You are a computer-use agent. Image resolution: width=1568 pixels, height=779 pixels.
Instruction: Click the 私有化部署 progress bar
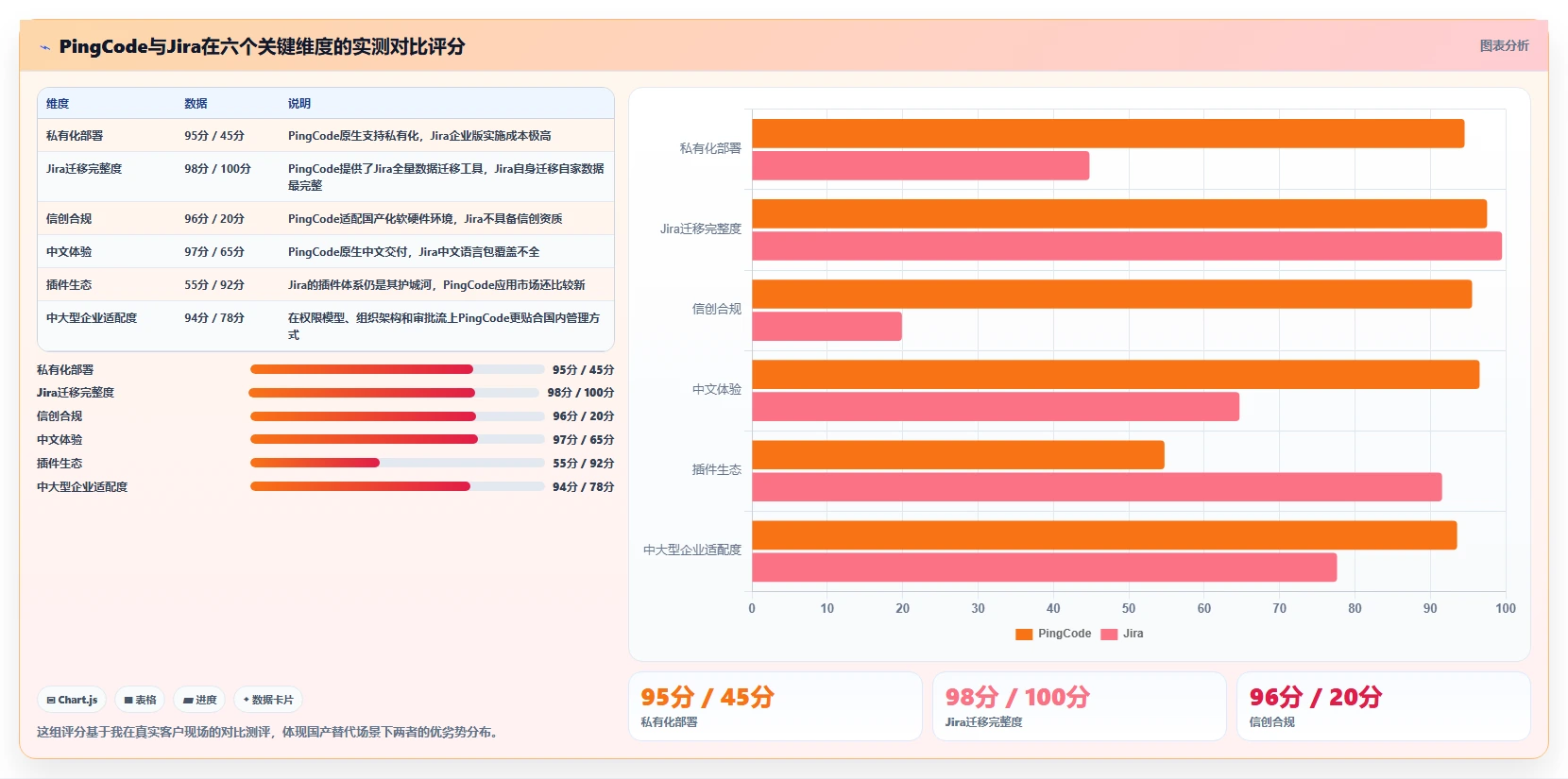tap(397, 369)
